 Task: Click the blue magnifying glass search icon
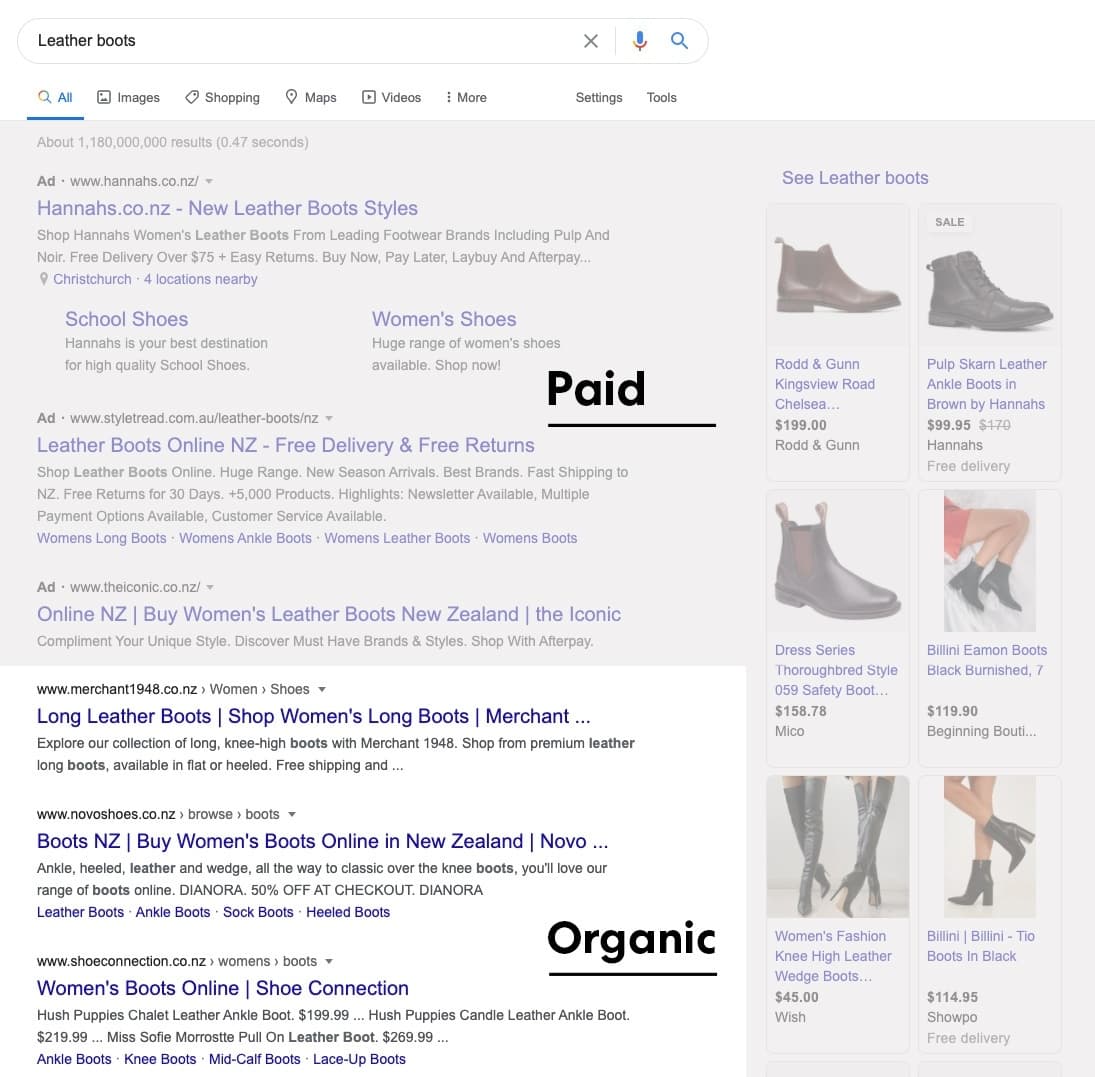(679, 41)
